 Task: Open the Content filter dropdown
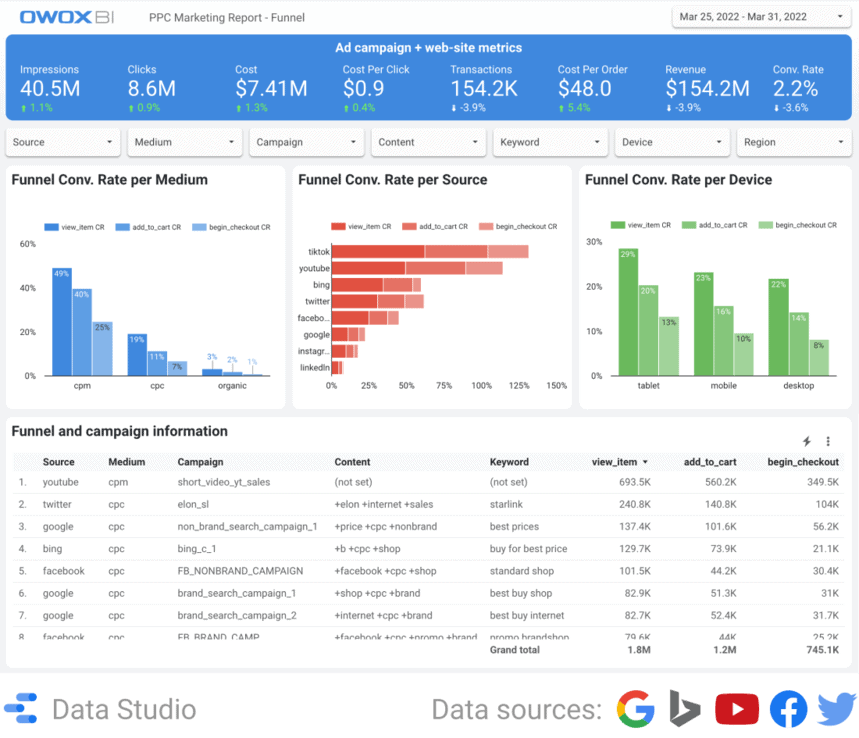click(x=428, y=142)
